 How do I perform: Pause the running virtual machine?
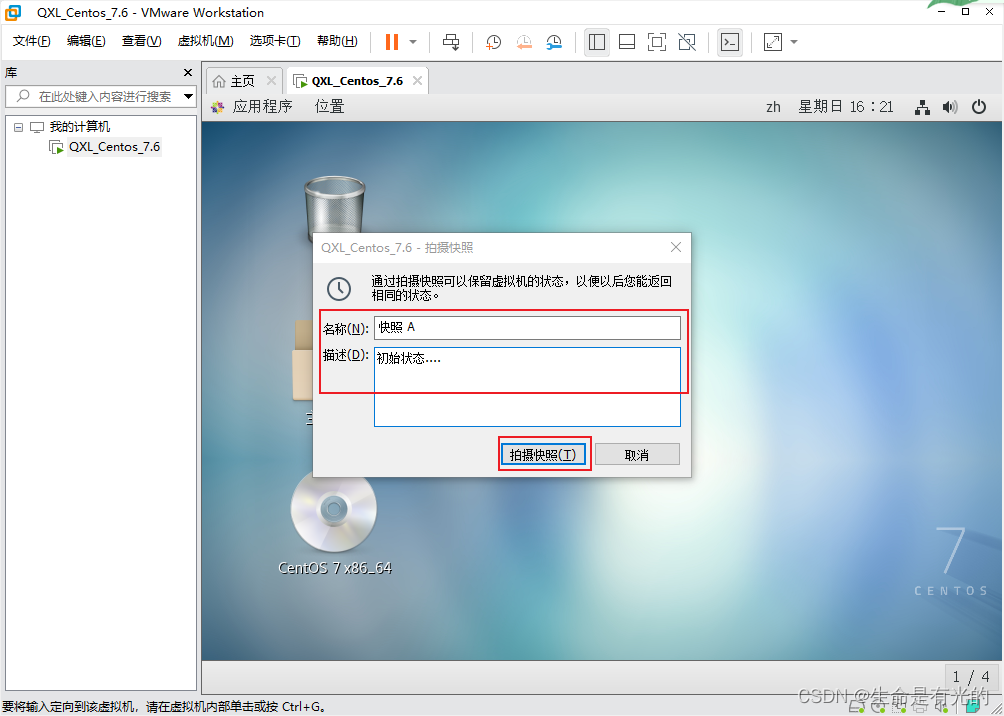point(392,42)
